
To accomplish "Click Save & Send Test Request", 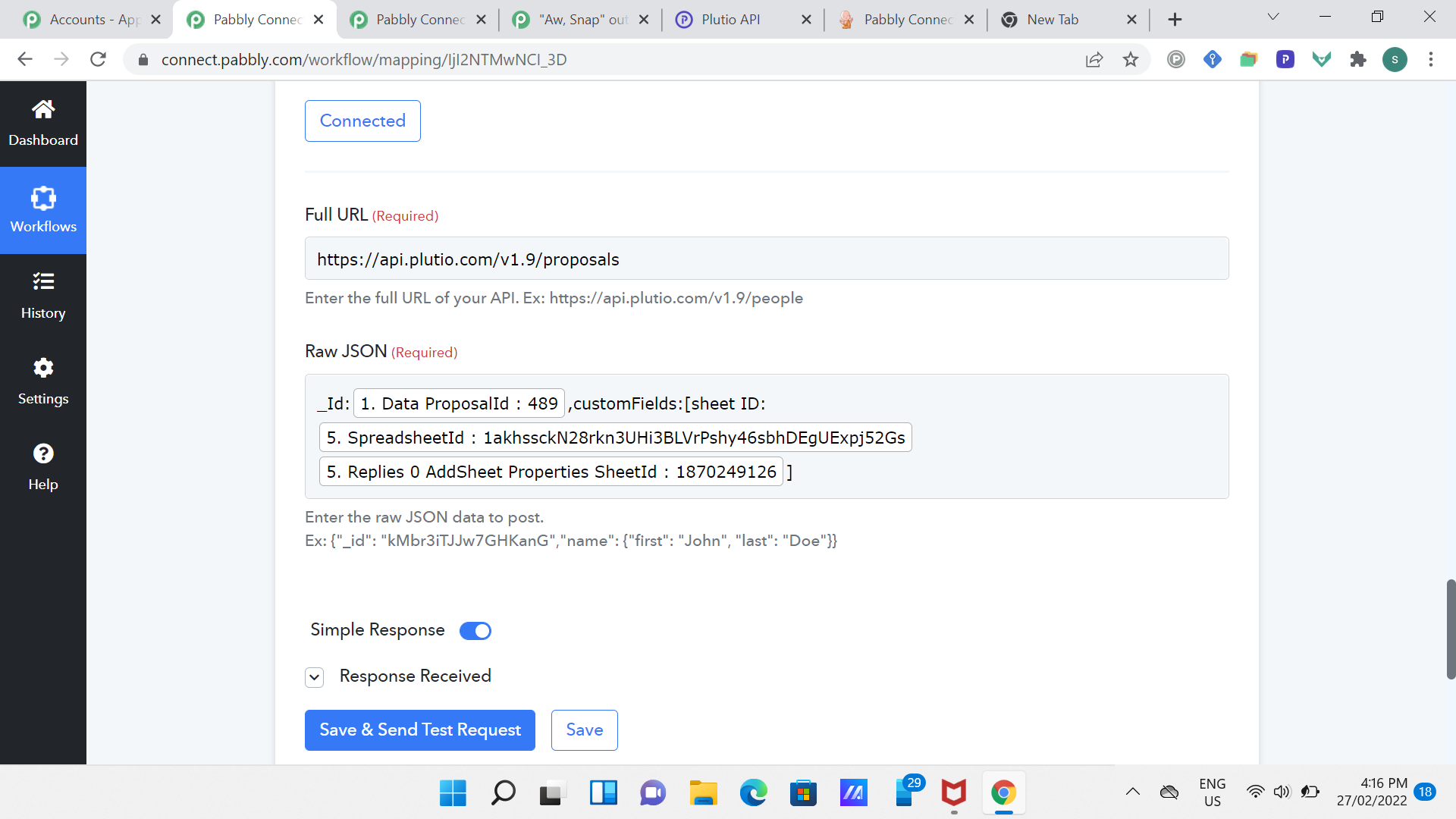I will click(x=420, y=730).
